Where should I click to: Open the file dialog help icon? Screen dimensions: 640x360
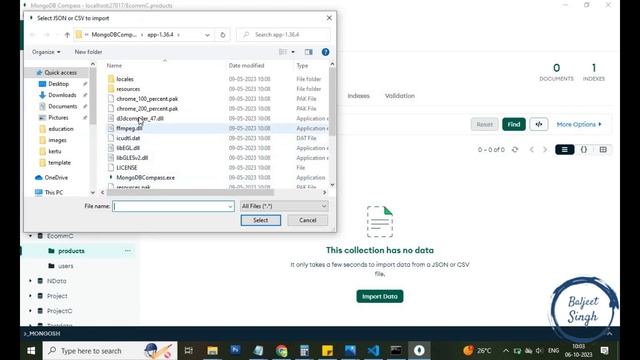click(x=325, y=52)
